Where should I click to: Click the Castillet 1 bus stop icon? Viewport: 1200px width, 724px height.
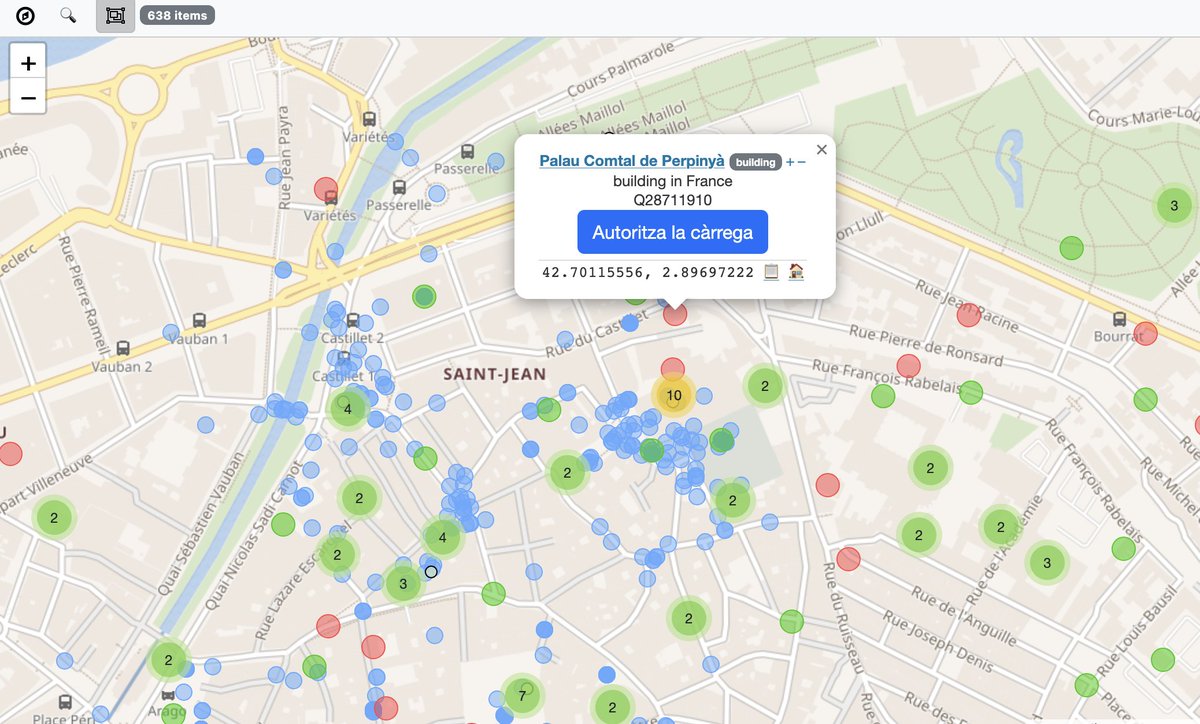(345, 358)
